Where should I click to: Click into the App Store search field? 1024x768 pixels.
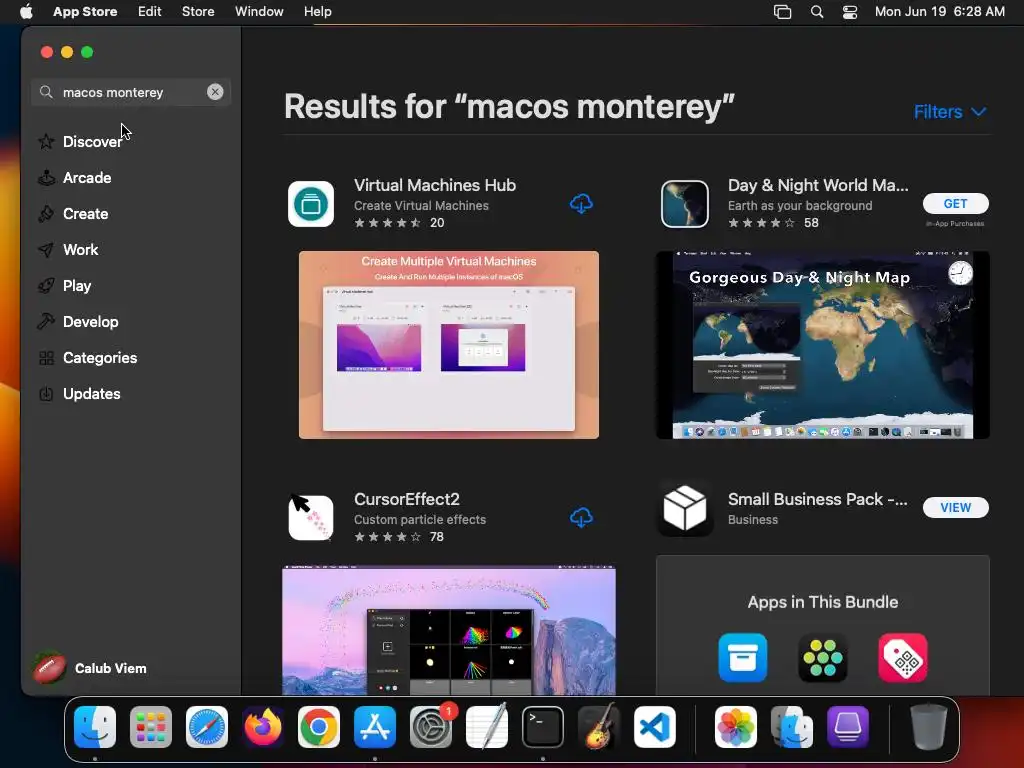coord(131,92)
